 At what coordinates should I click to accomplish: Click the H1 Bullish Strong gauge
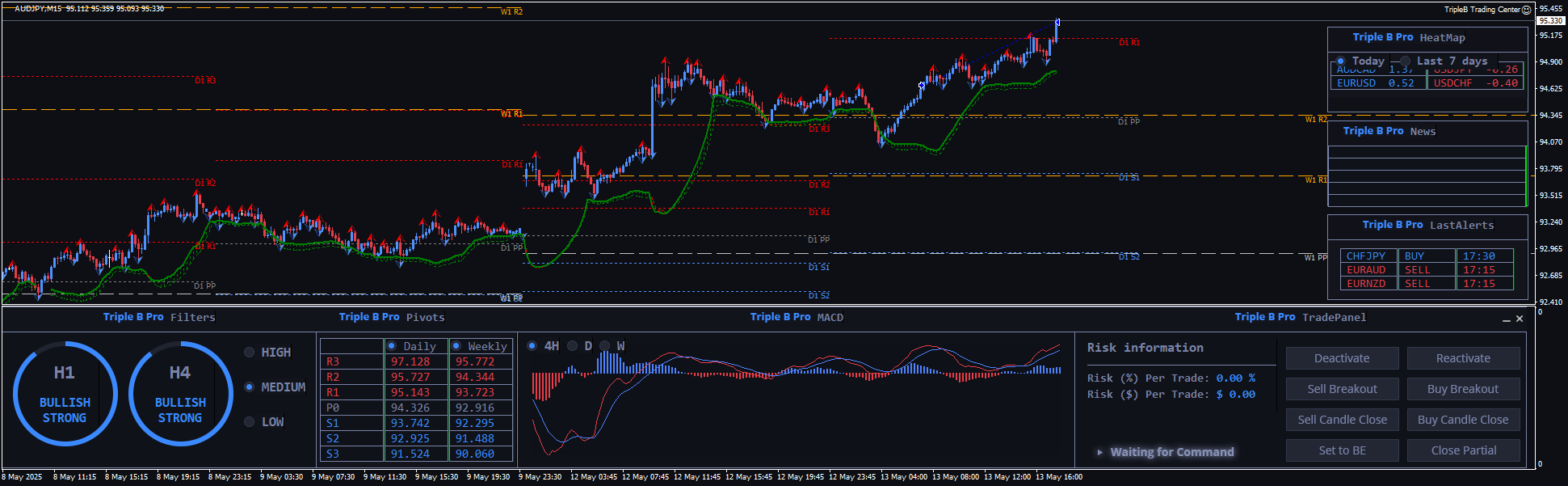coord(65,394)
